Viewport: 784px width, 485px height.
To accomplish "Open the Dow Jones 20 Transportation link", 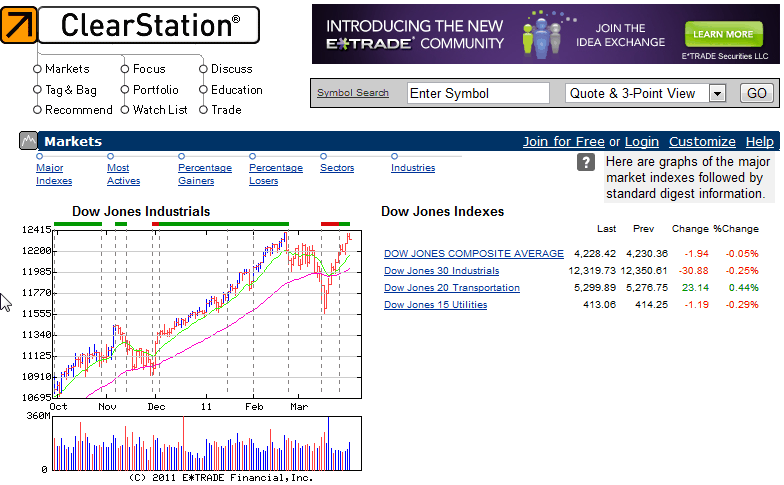I will click(x=451, y=288).
